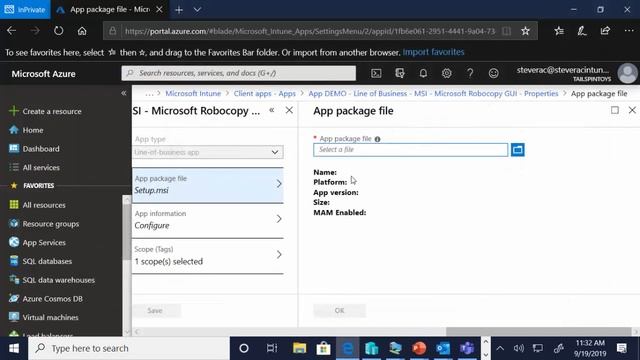This screenshot has height=360, width=640.
Task: Click the add notes pen icon
Action: [x=582, y=31]
